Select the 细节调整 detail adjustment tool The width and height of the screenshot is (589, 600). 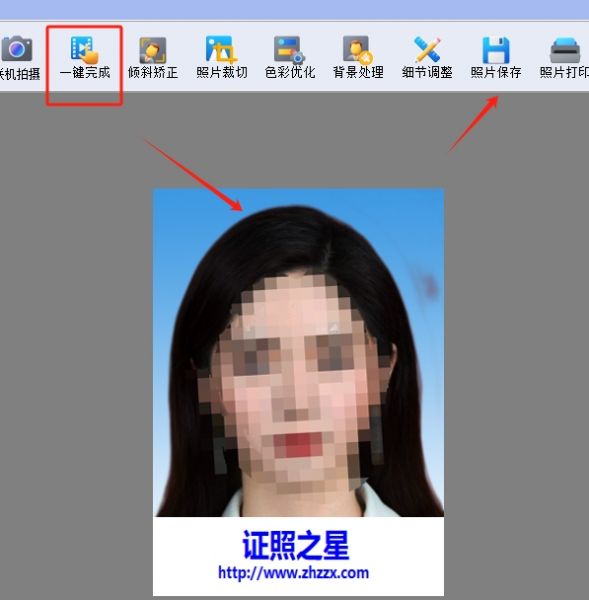point(427,57)
